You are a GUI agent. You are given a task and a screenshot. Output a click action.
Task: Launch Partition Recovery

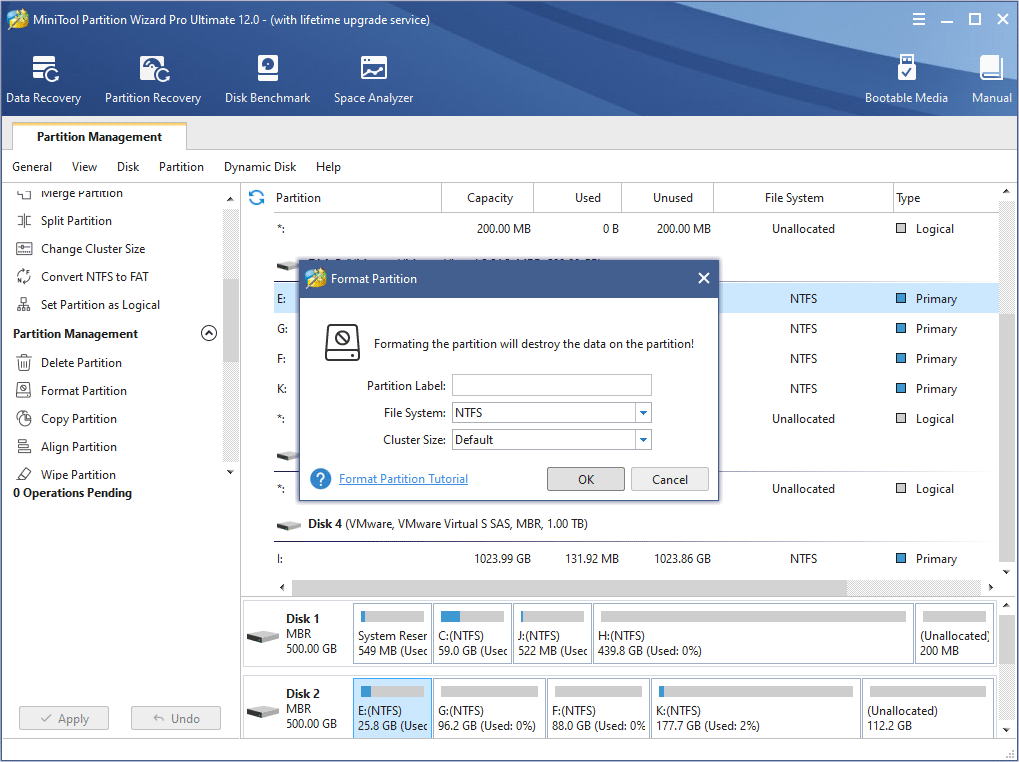click(153, 79)
